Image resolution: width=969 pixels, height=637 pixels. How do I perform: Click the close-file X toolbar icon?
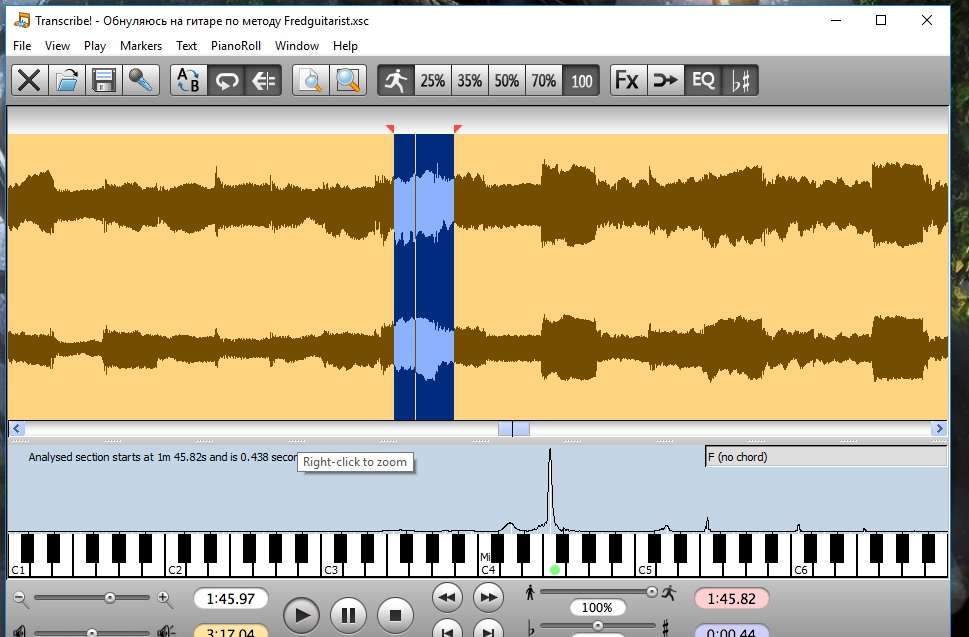click(29, 80)
